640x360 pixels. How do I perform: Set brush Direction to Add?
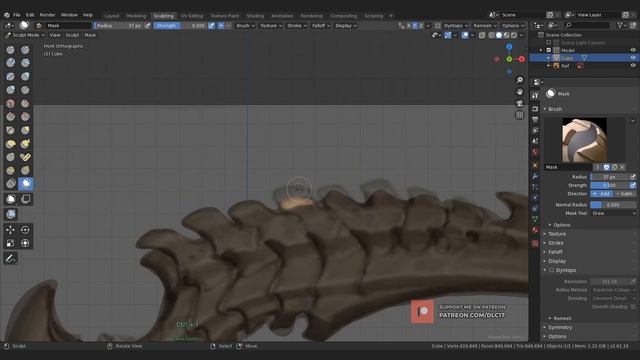click(x=602, y=193)
